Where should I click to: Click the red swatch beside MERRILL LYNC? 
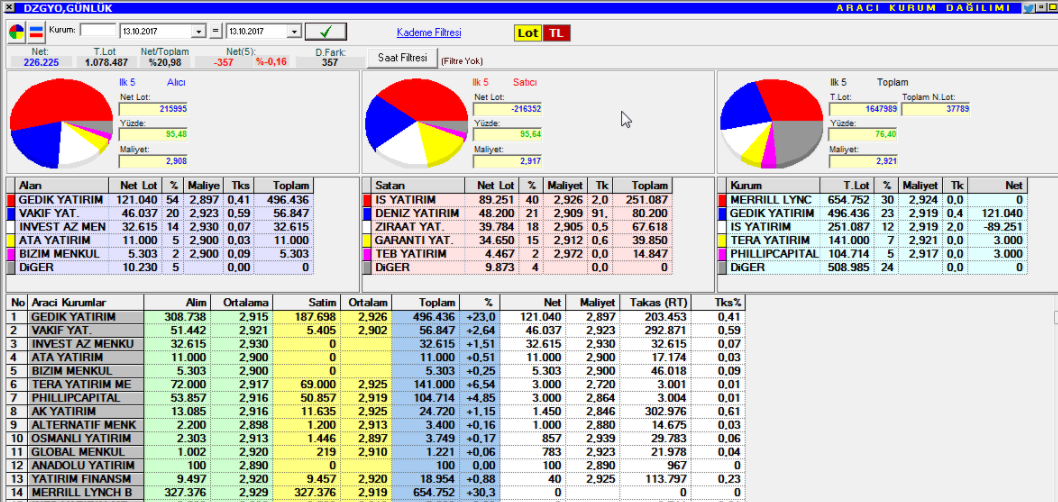click(722, 200)
